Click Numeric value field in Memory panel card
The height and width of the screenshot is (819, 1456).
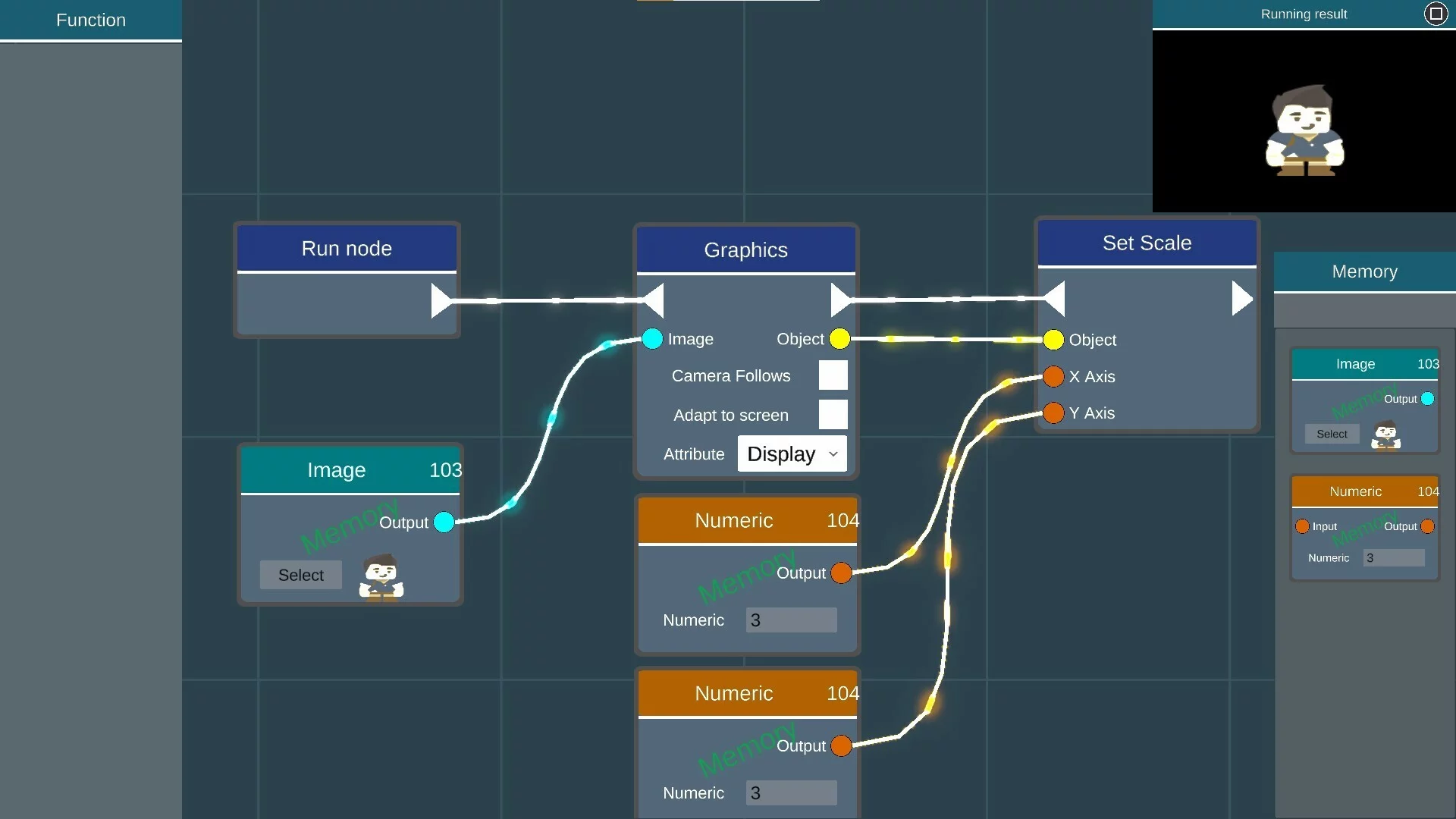click(x=1393, y=558)
